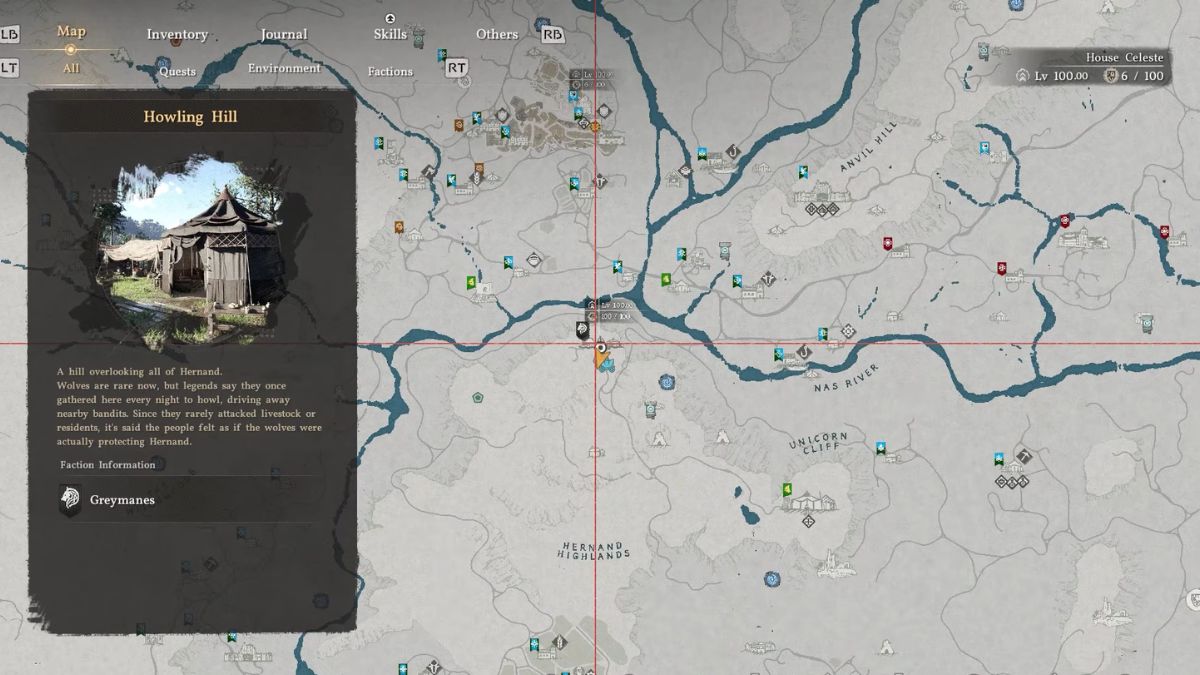The image size is (1200, 675).
Task: Open the Inventory tab
Action: pos(177,34)
